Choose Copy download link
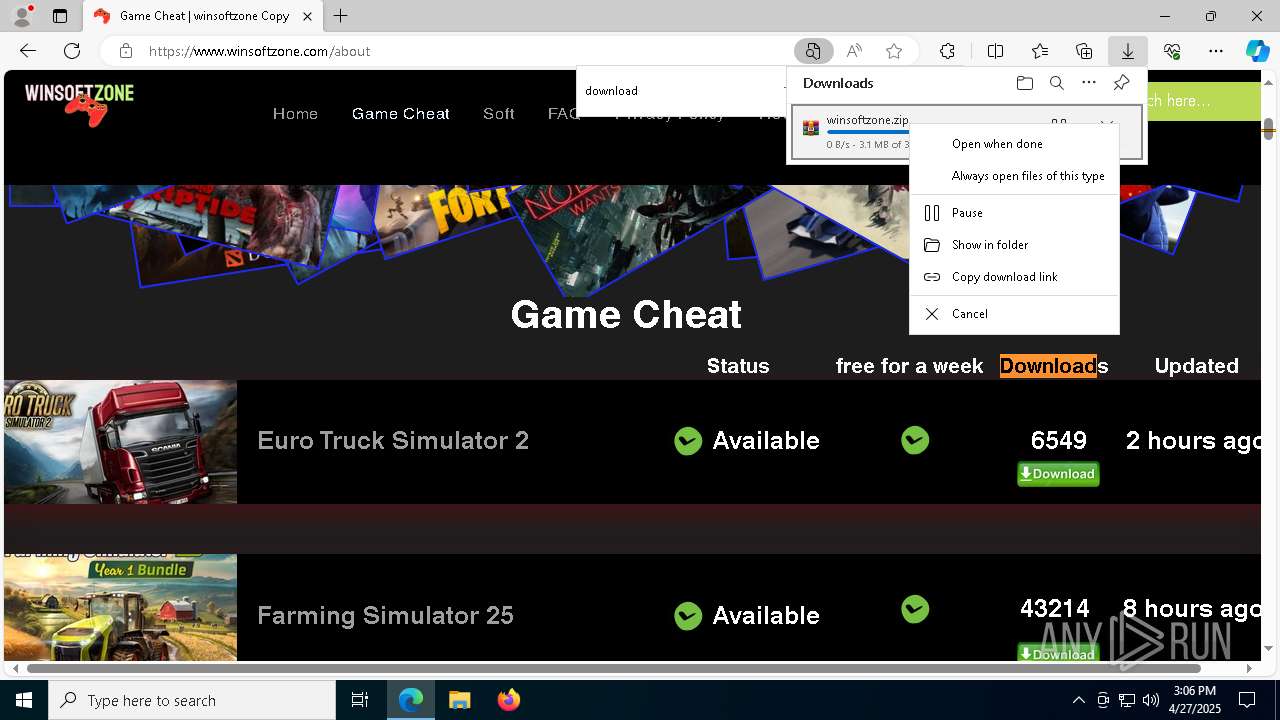Image resolution: width=1280 pixels, height=720 pixels. point(1014,277)
